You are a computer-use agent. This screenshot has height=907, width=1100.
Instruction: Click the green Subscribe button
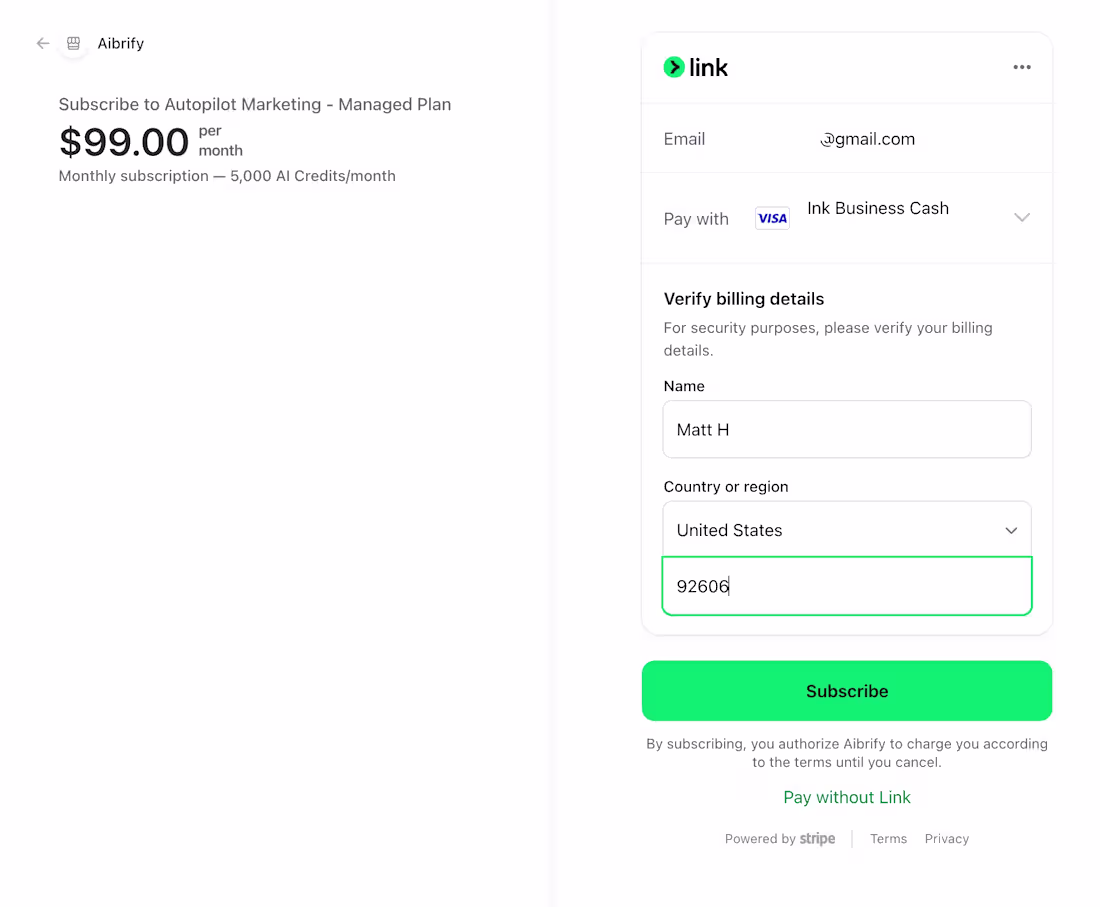pos(847,691)
